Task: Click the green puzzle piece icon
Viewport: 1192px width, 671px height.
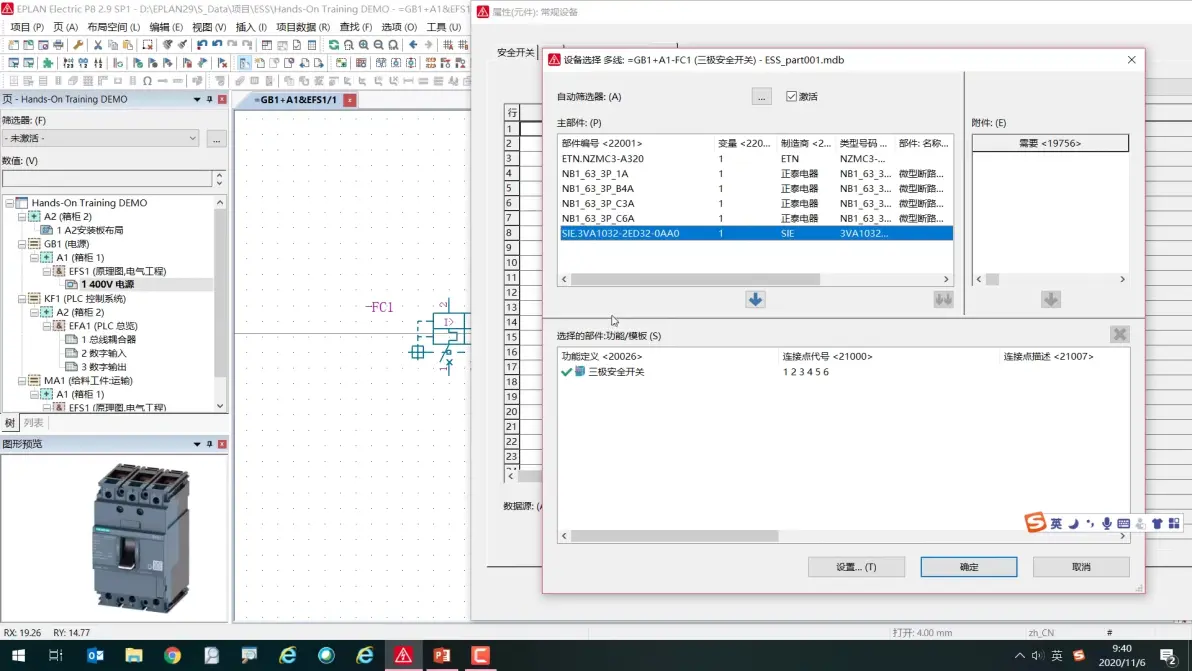Action: pos(47,63)
